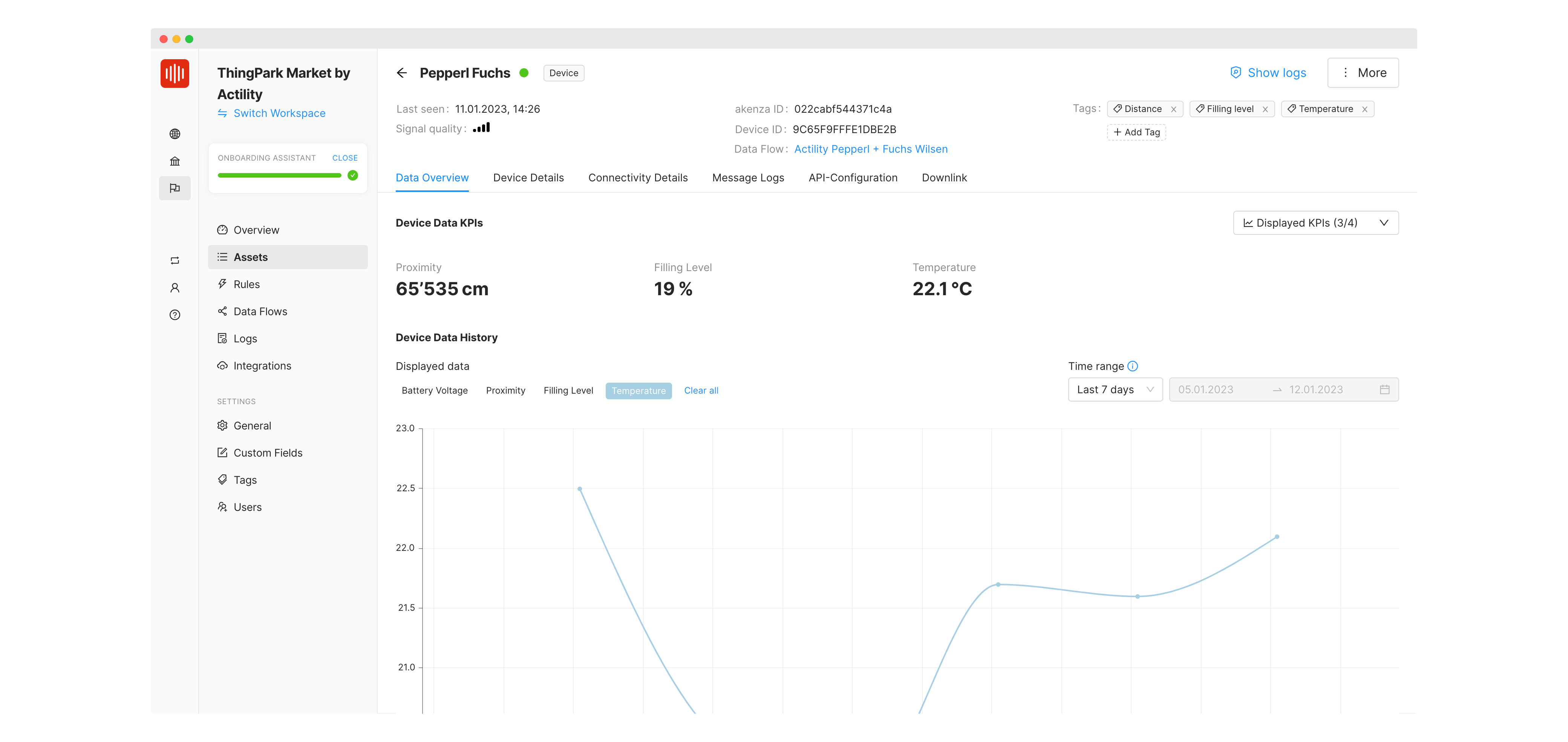Click the Overview gauge icon
This screenshot has height=742, width=1568.
pyautogui.click(x=222, y=230)
